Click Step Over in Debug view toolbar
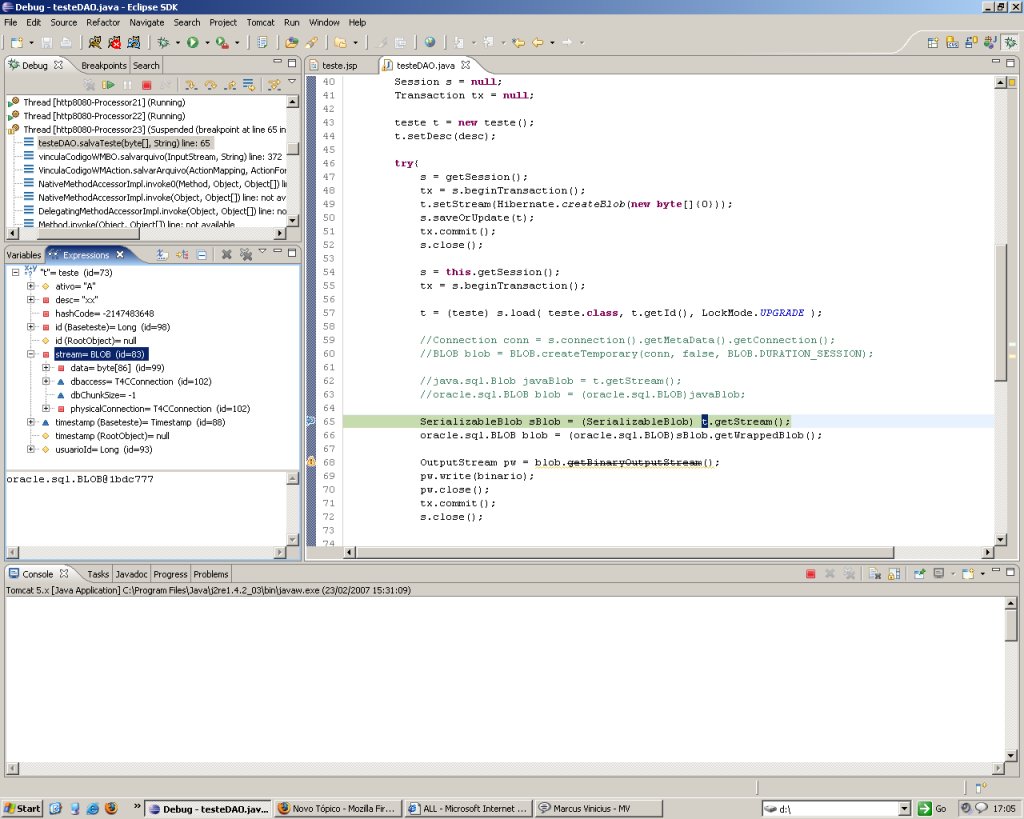The width and height of the screenshot is (1024, 819). coord(210,85)
